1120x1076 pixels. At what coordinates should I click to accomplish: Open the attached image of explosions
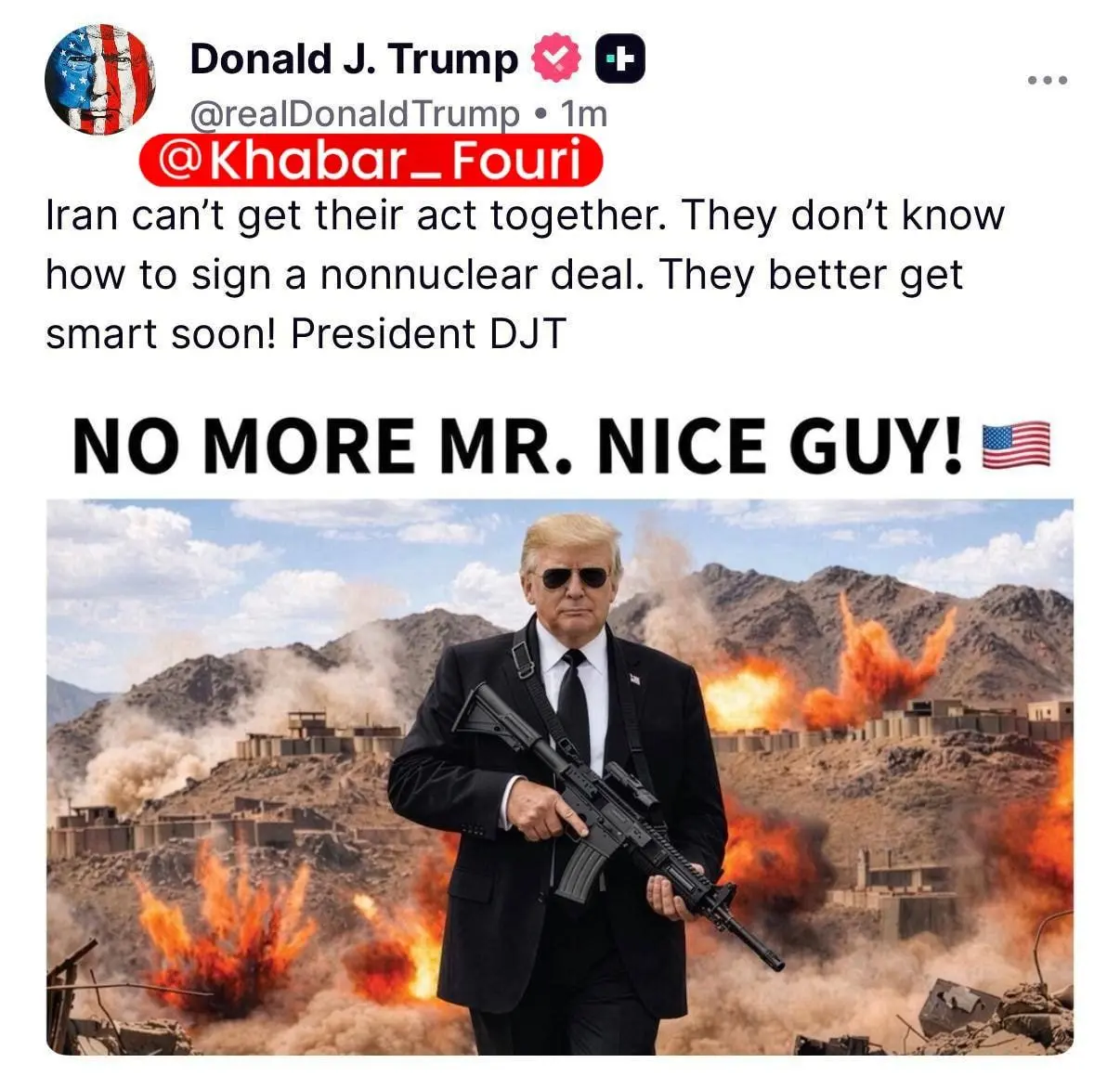click(560, 776)
